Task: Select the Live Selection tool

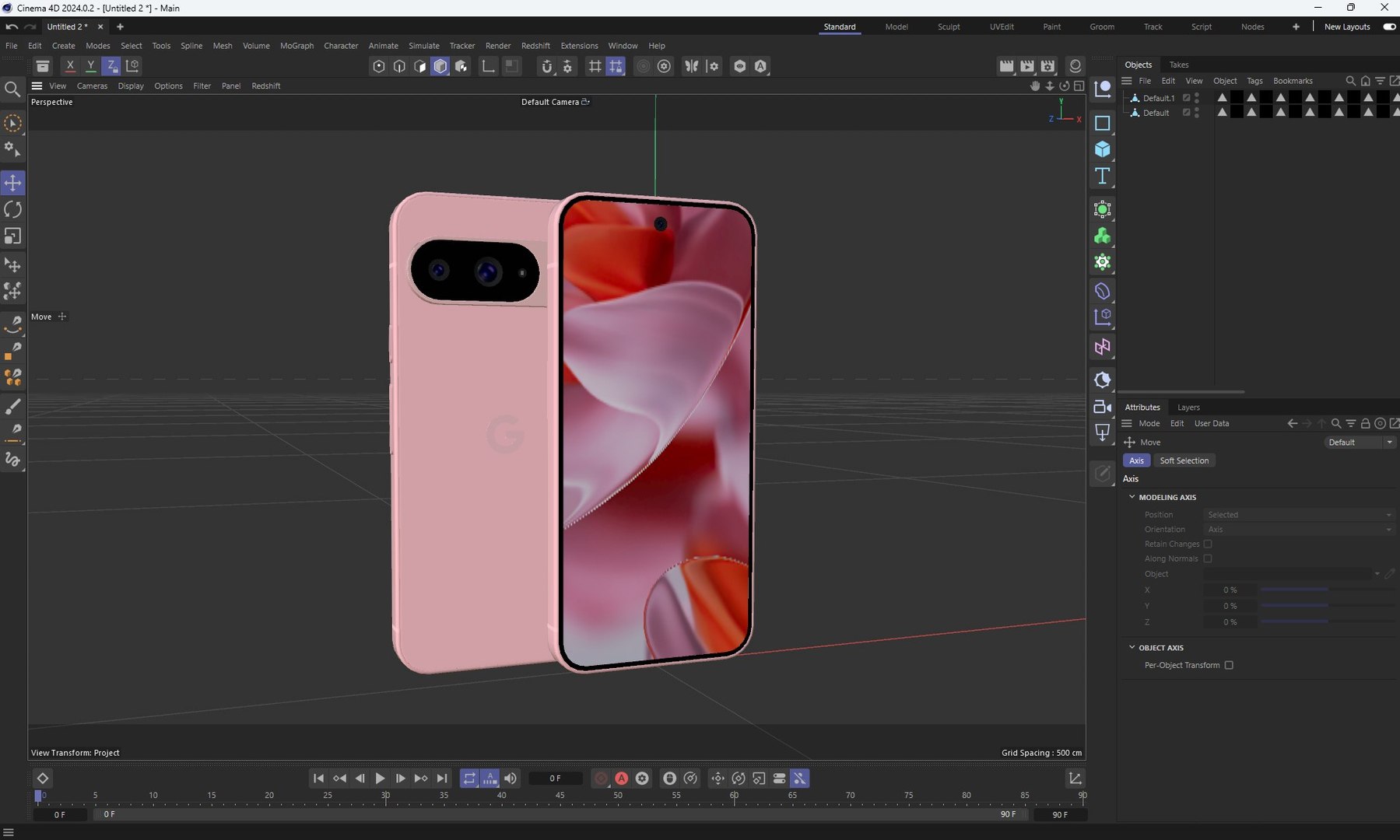Action: click(x=13, y=123)
